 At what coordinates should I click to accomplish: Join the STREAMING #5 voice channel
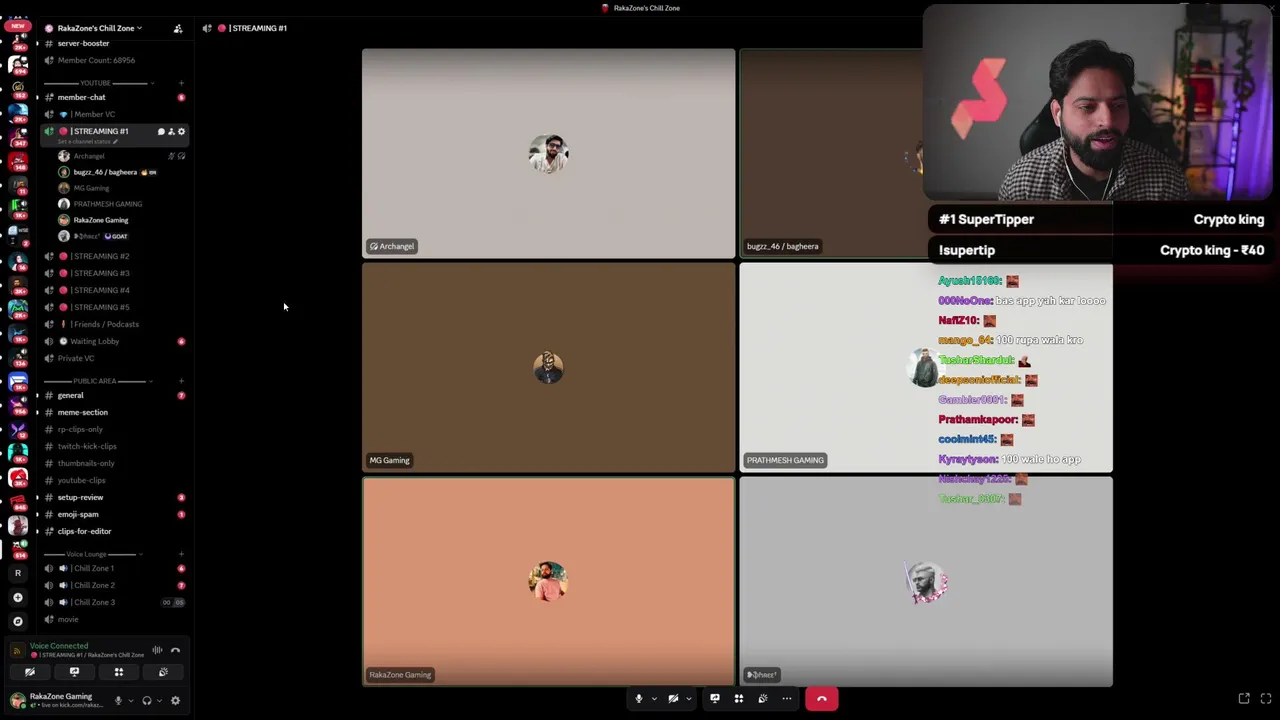(x=99, y=307)
